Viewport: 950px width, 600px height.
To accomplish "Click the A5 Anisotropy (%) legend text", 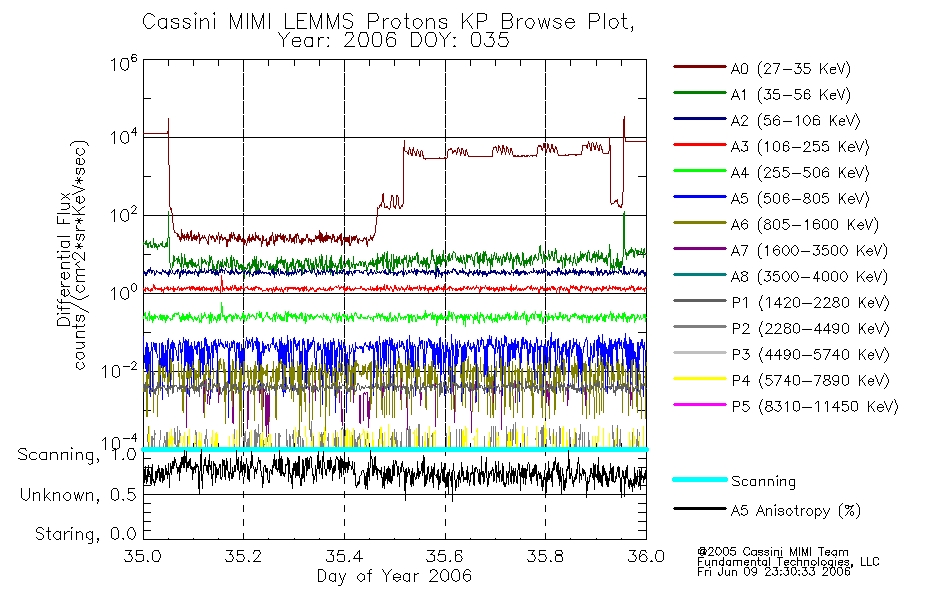I will (x=796, y=512).
